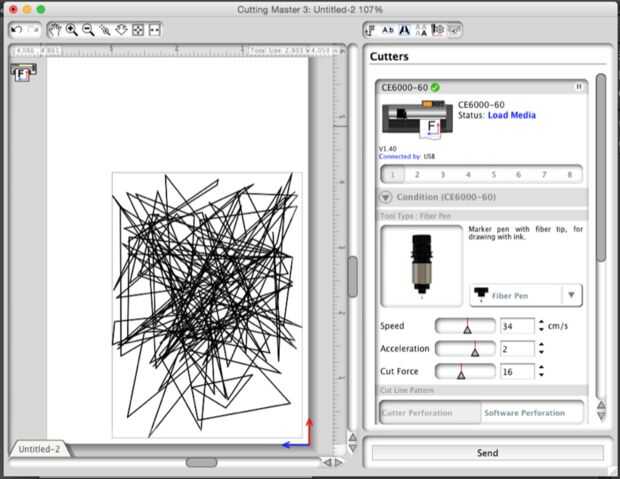Switch to Cutter Perforation mode

430,413
